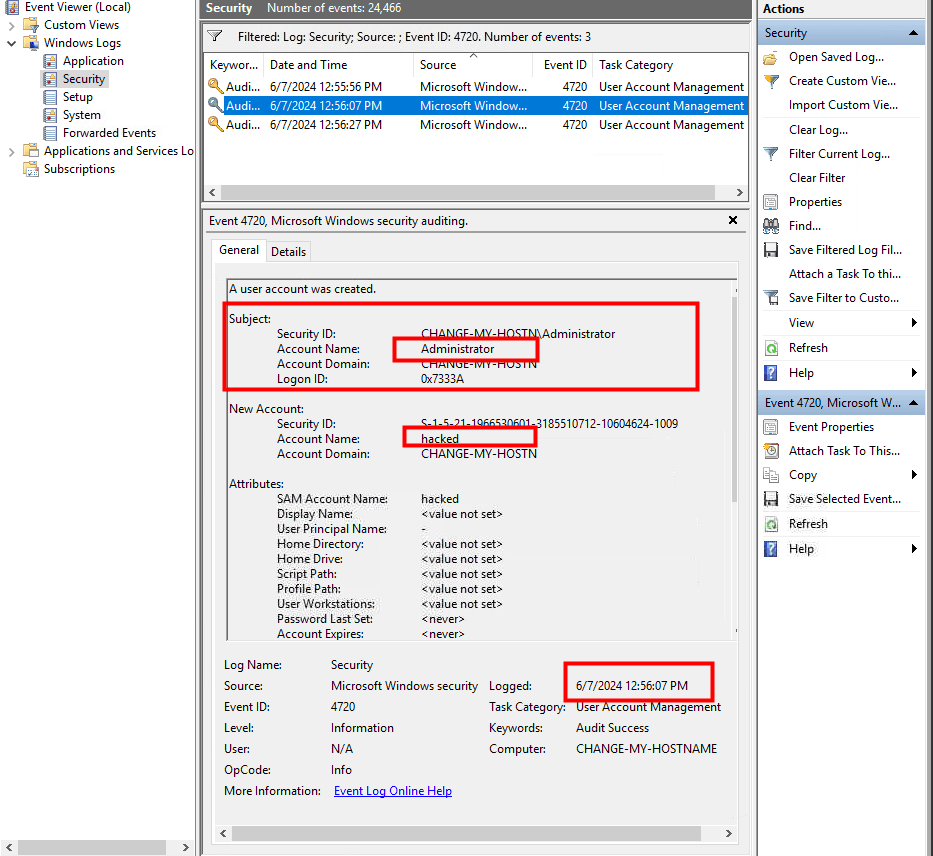This screenshot has width=933, height=856.
Task: Select the General tab
Action: [x=239, y=251]
